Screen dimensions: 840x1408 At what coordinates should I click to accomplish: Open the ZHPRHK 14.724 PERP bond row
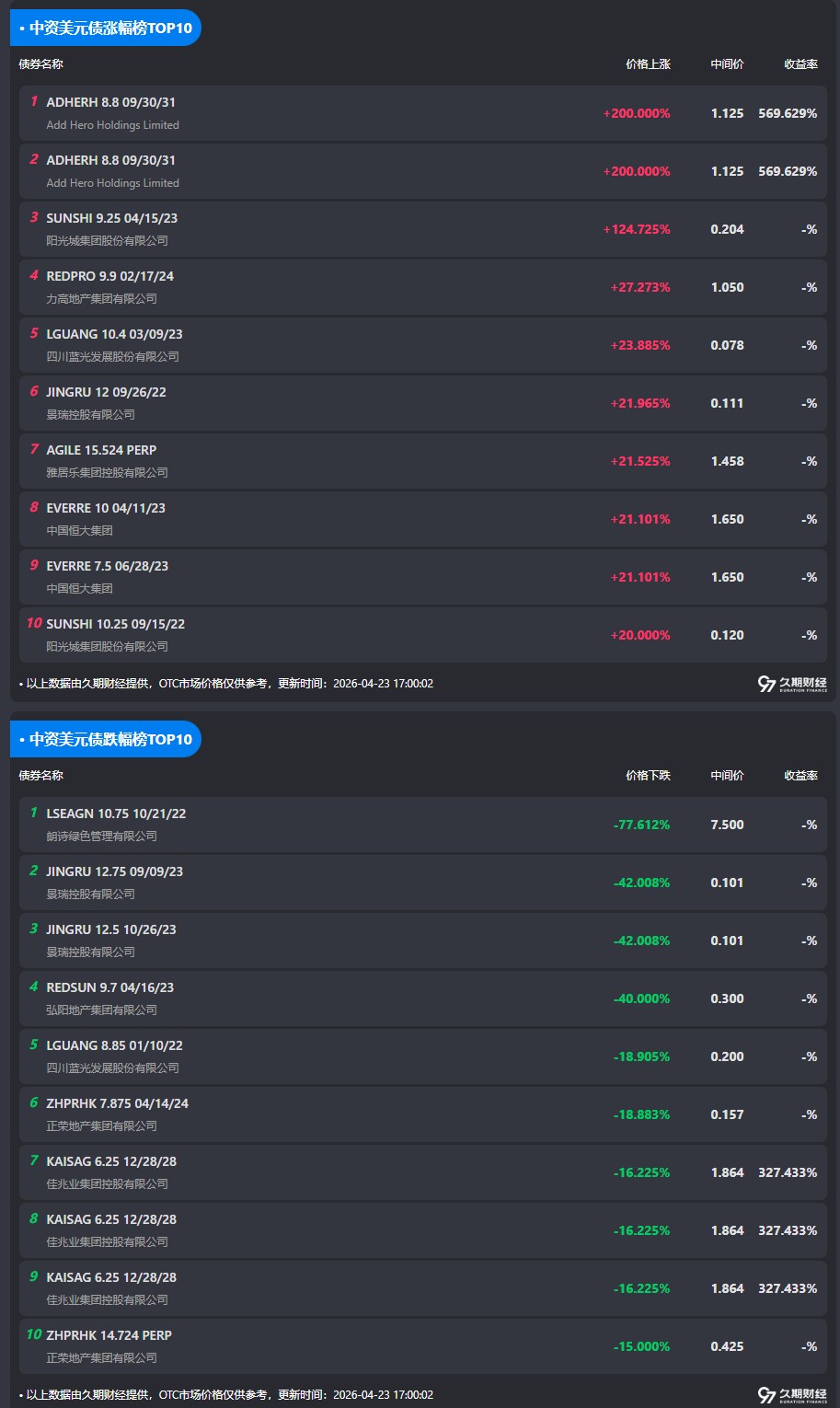(x=109, y=1336)
